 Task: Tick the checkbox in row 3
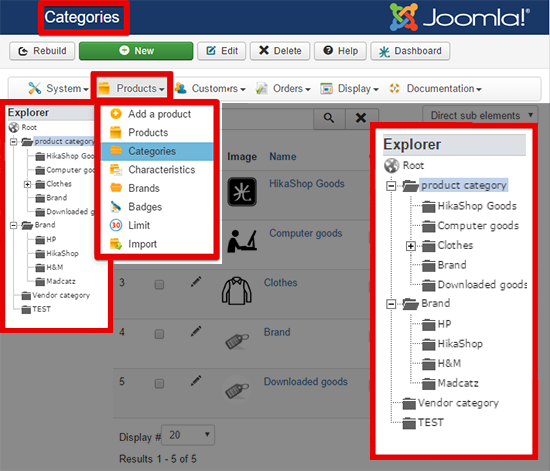pos(159,284)
